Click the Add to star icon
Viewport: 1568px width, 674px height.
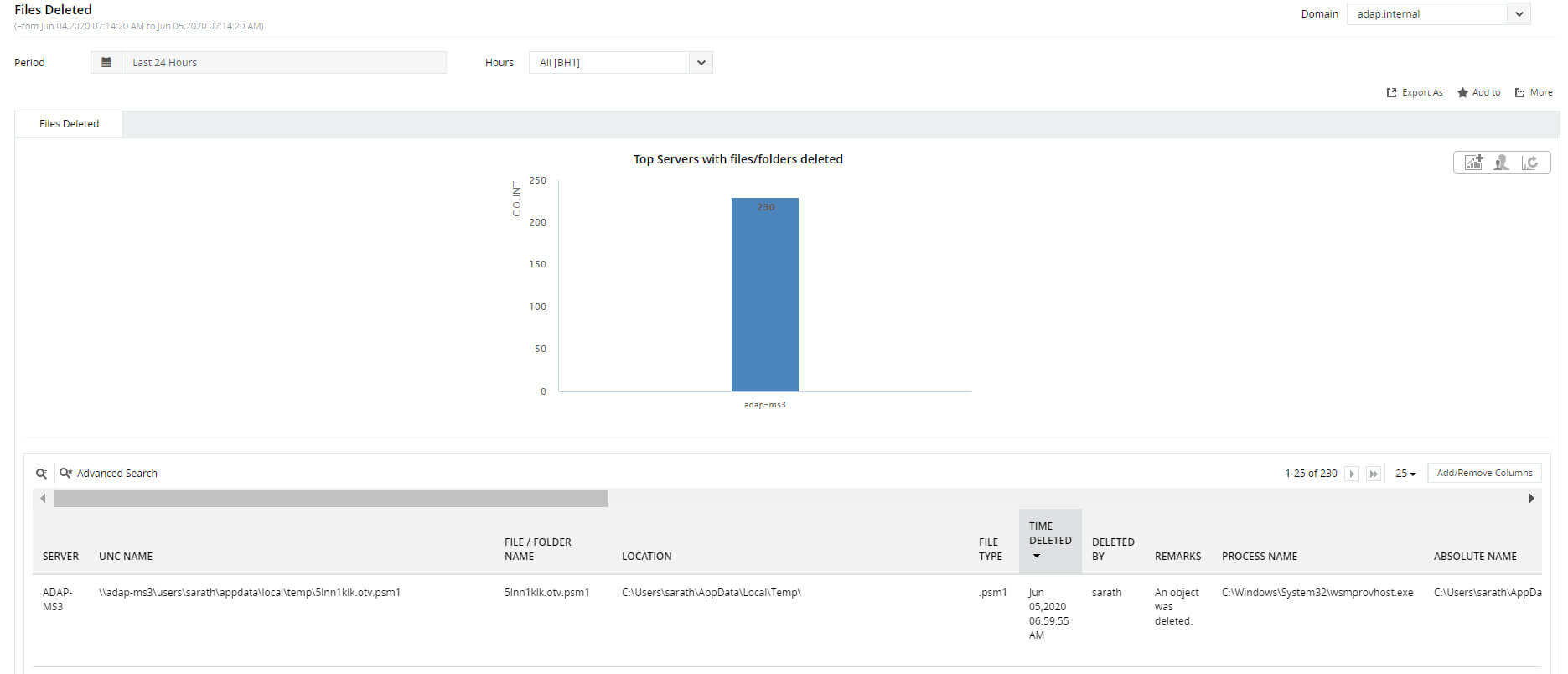1462,93
